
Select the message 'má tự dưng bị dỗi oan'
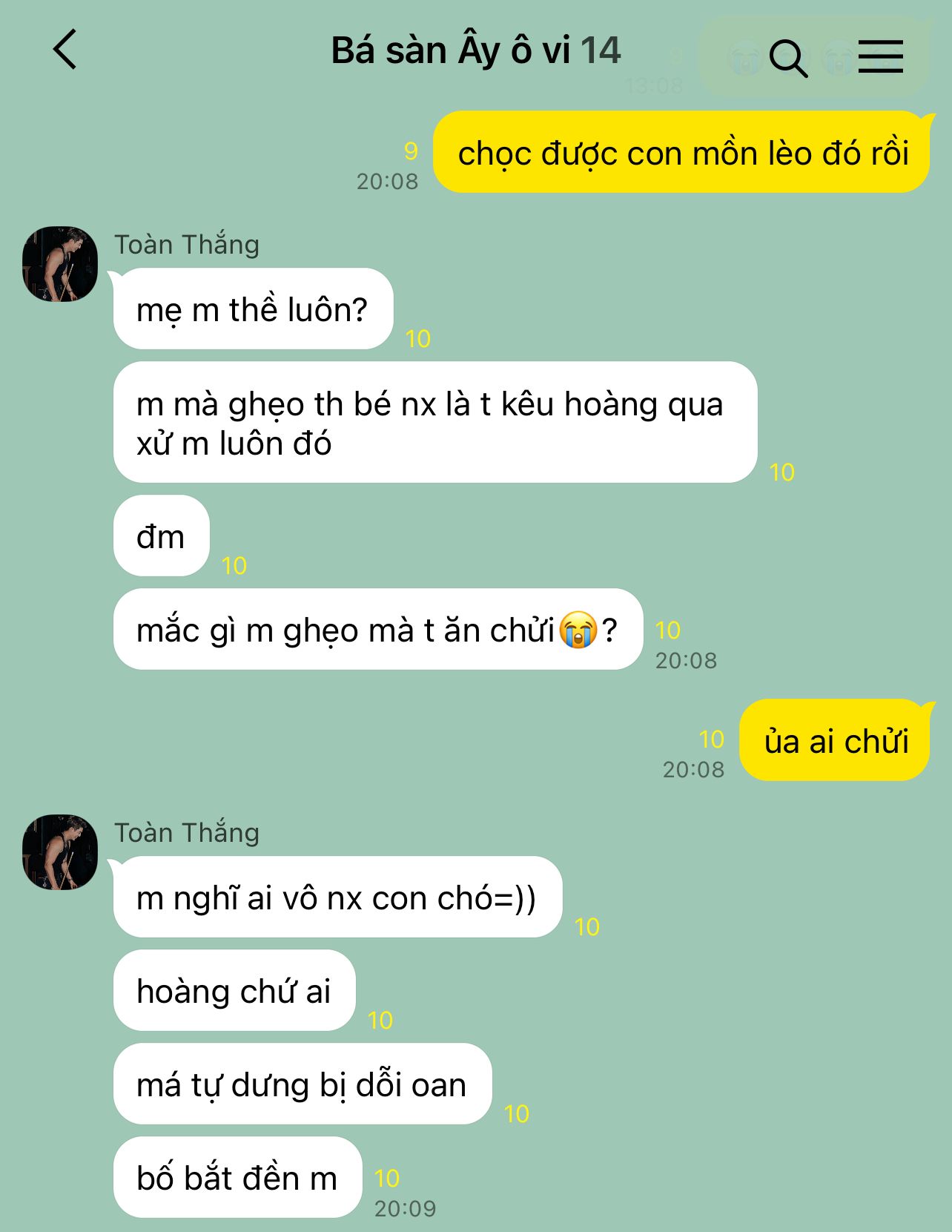click(303, 1084)
